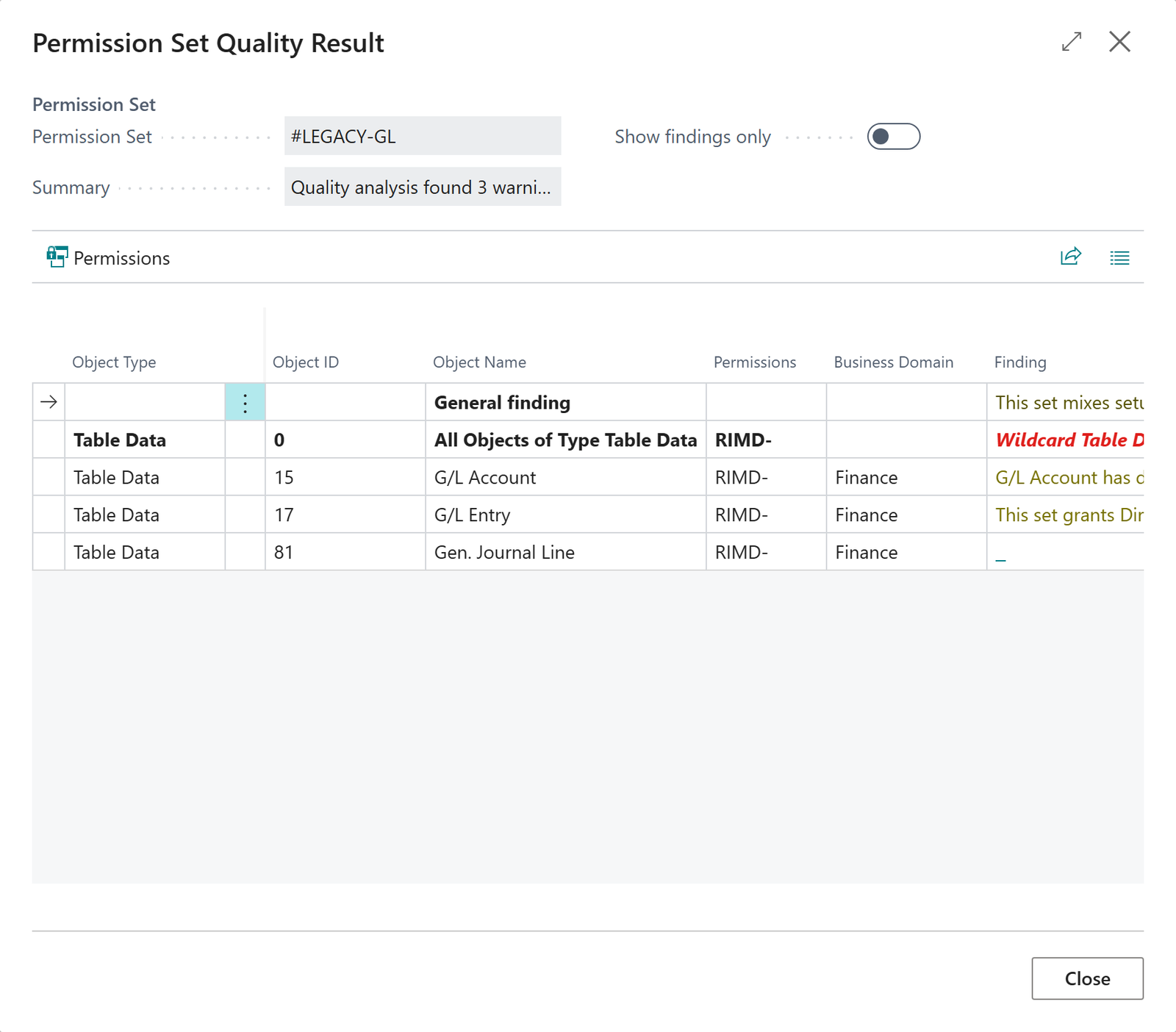The height and width of the screenshot is (1032, 1176).
Task: Click the 'G/L Account' object name
Action: tap(485, 478)
